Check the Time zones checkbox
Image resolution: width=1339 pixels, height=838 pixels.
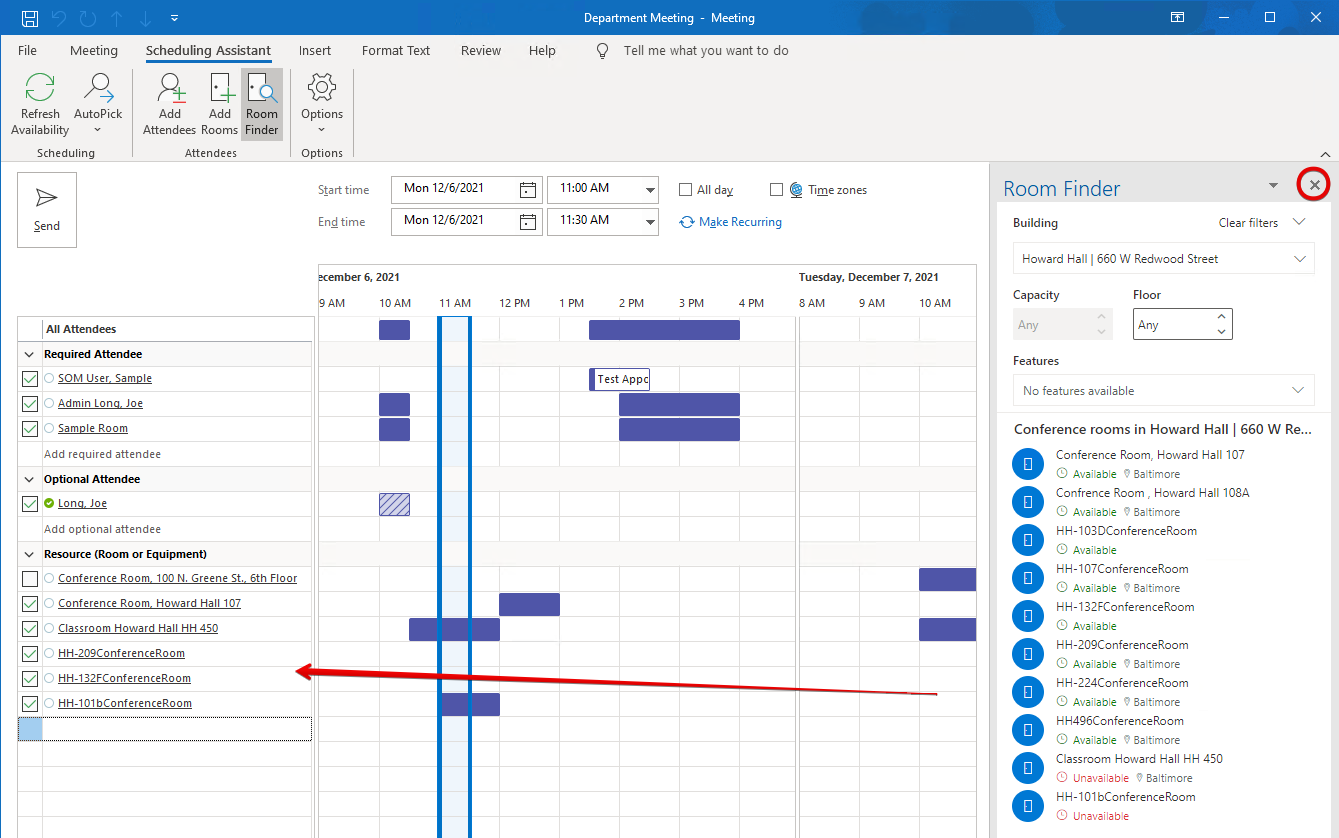coord(776,190)
